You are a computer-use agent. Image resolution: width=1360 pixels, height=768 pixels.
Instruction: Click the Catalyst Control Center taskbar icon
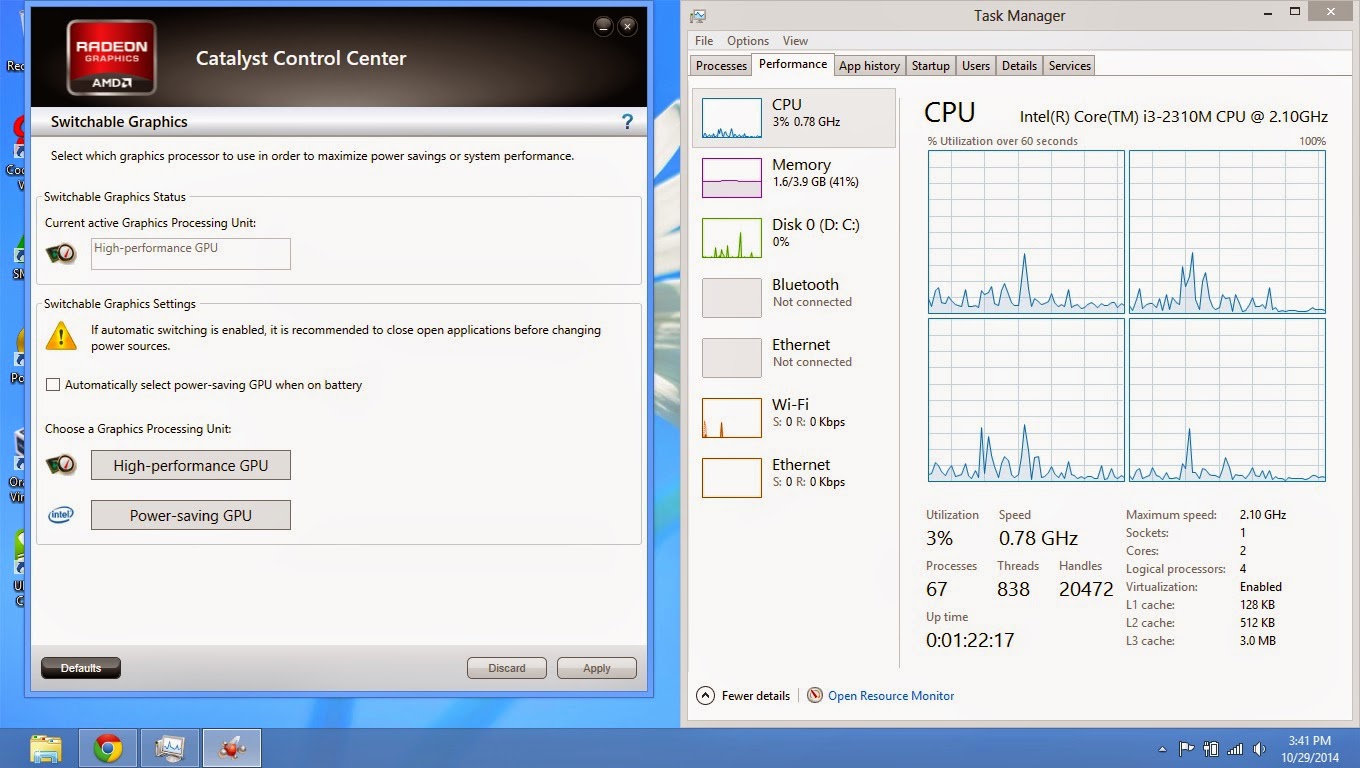coord(232,748)
